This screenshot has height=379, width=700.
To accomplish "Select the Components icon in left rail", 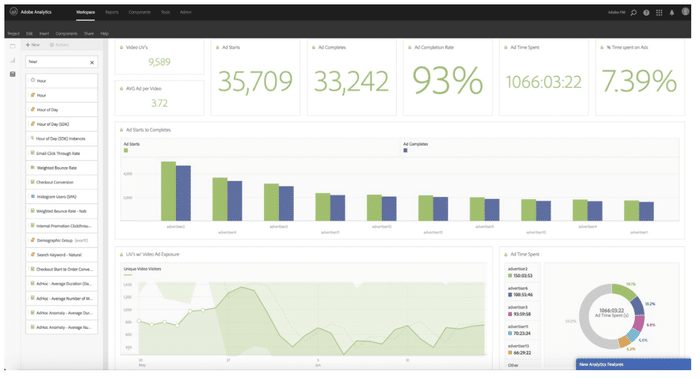I will point(12,74).
